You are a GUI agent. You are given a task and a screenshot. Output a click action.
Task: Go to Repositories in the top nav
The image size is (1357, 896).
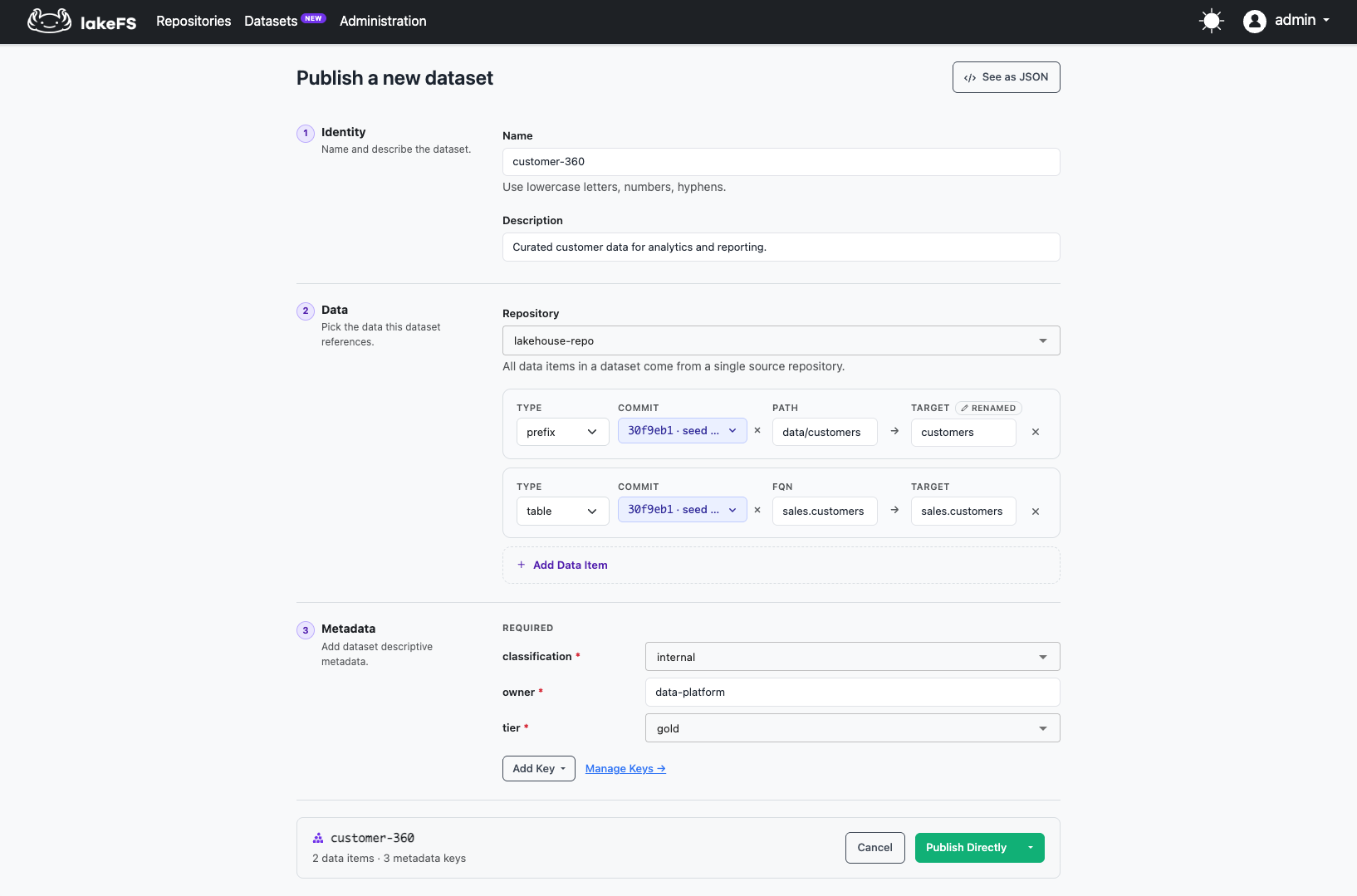coord(194,22)
